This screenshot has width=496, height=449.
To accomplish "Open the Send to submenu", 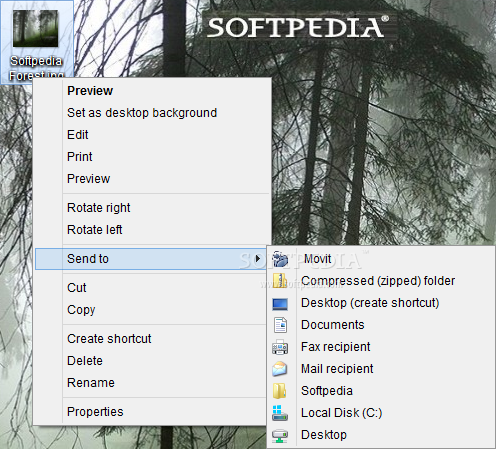I will coord(151,259).
